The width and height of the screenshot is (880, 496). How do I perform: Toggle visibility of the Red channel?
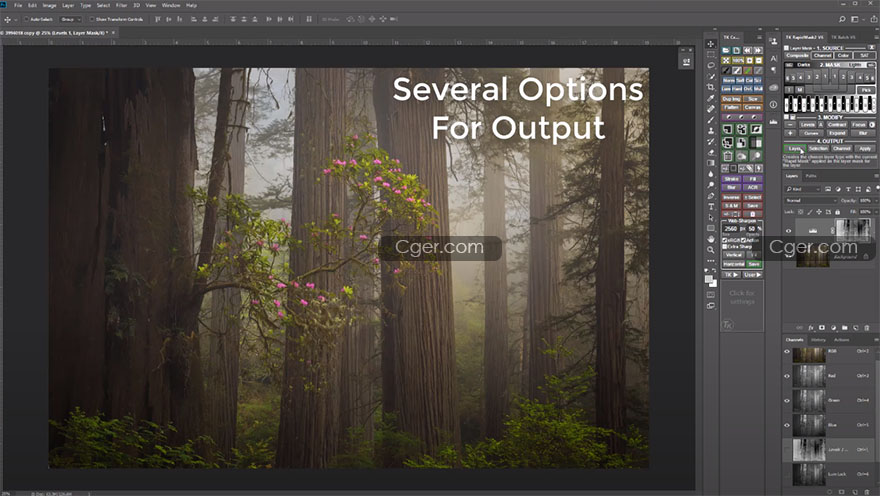coord(787,376)
